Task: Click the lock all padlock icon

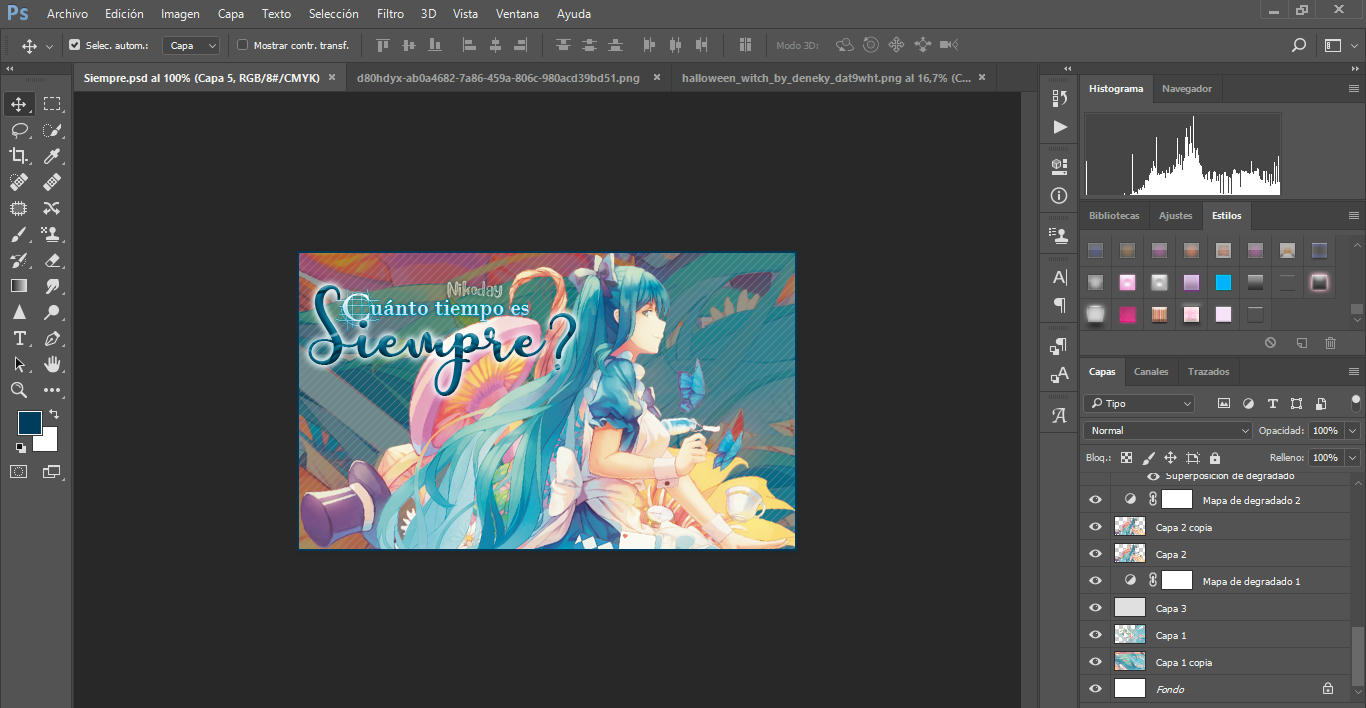Action: pyautogui.click(x=1214, y=457)
